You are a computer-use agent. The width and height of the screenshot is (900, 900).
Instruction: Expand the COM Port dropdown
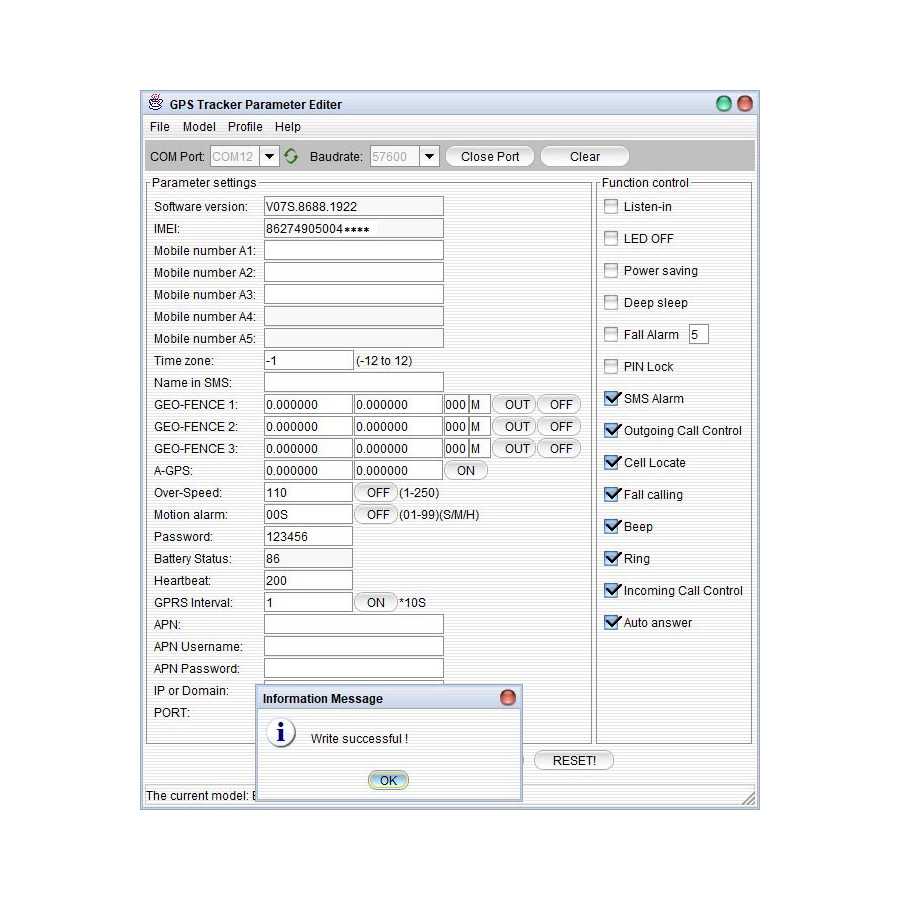(269, 156)
